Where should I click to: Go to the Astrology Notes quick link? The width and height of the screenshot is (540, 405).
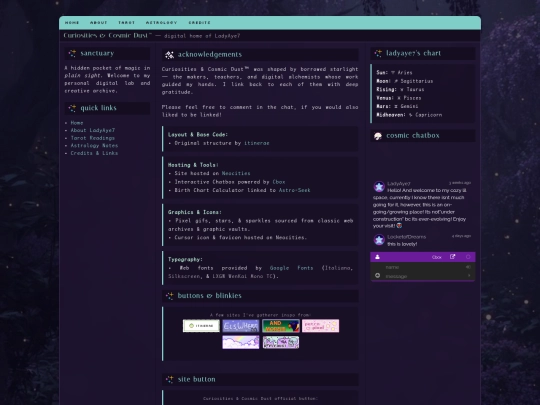pos(94,145)
